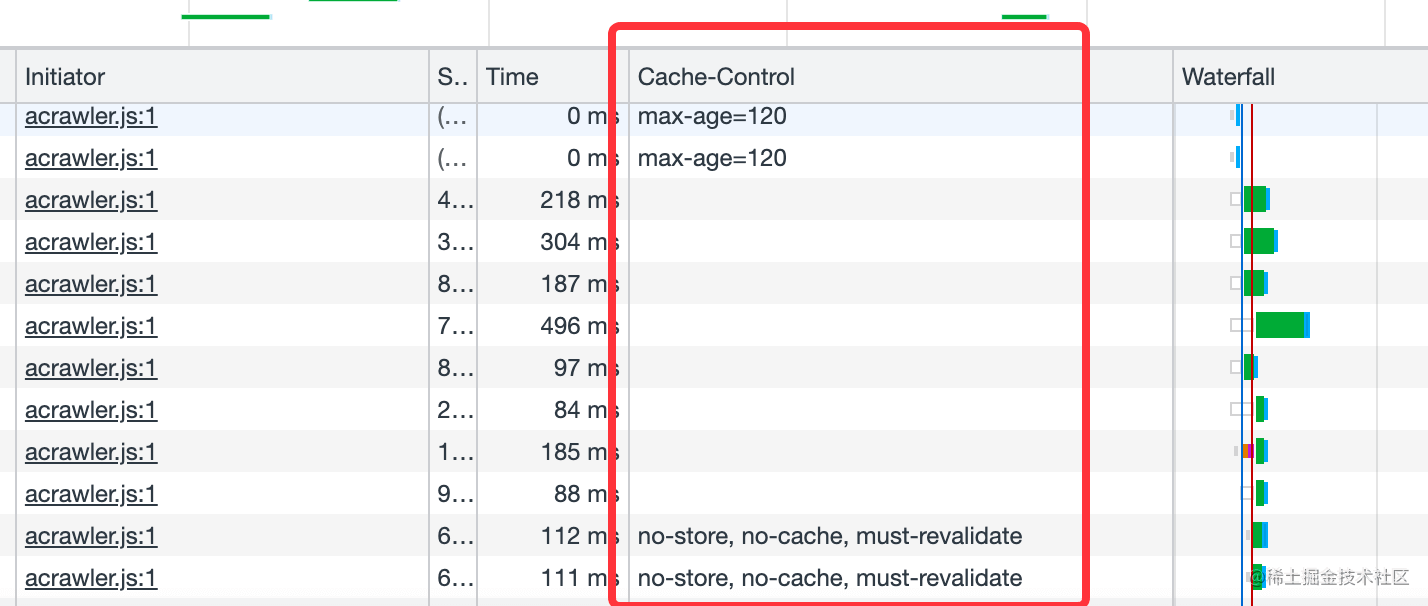The width and height of the screenshot is (1428, 606).
Task: Click the 88 ms time cell
Action: pos(580,494)
